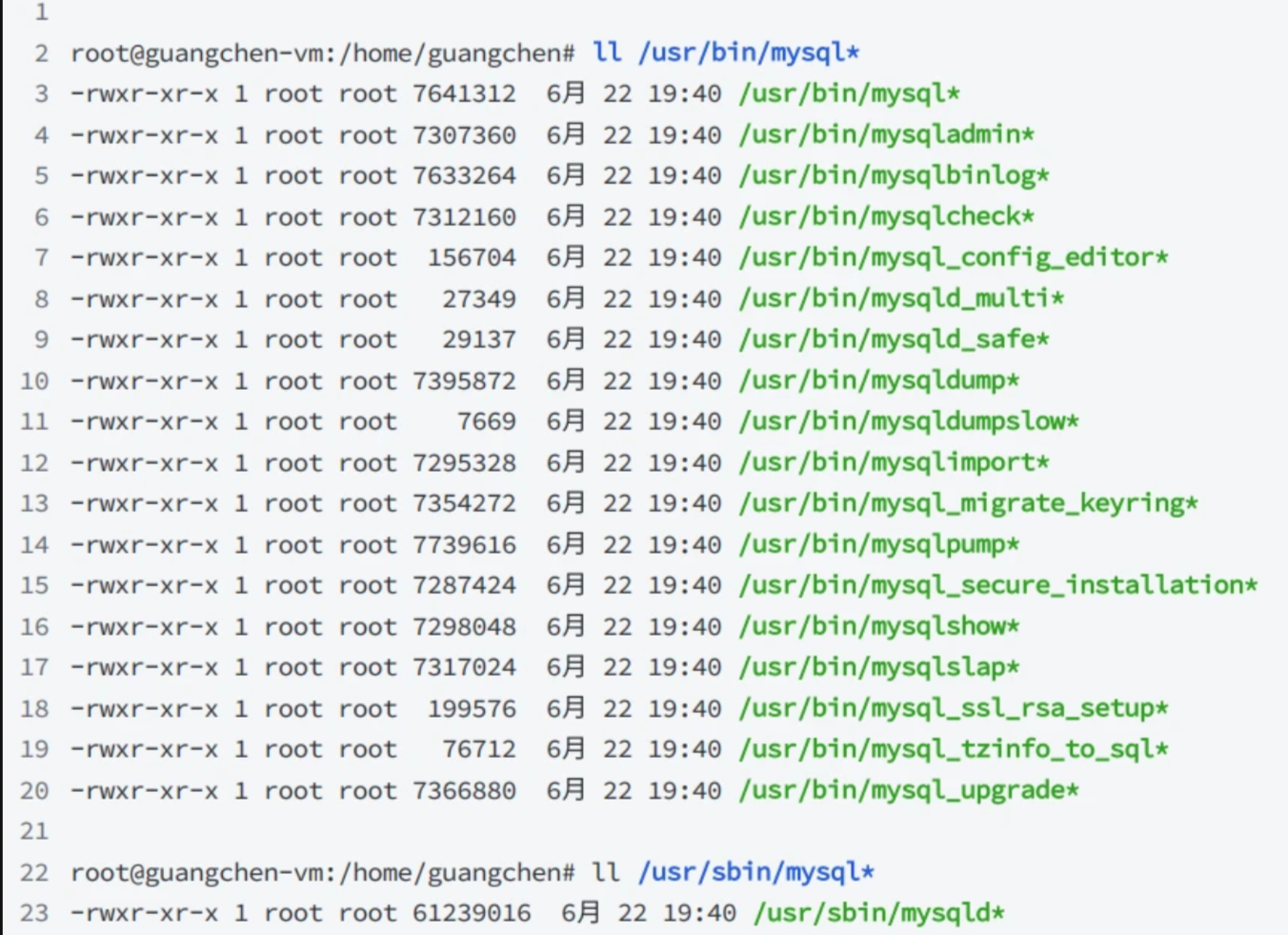The image size is (1288, 935).
Task: Click file size 7641312
Action: pos(464,93)
